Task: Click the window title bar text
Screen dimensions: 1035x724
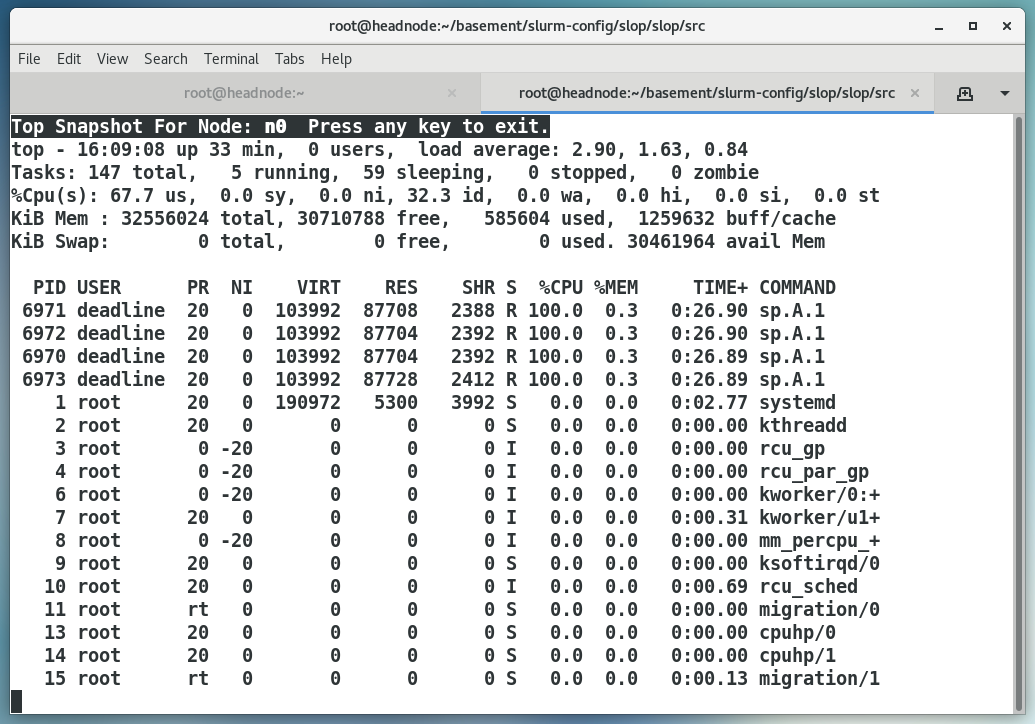Action: click(x=517, y=26)
